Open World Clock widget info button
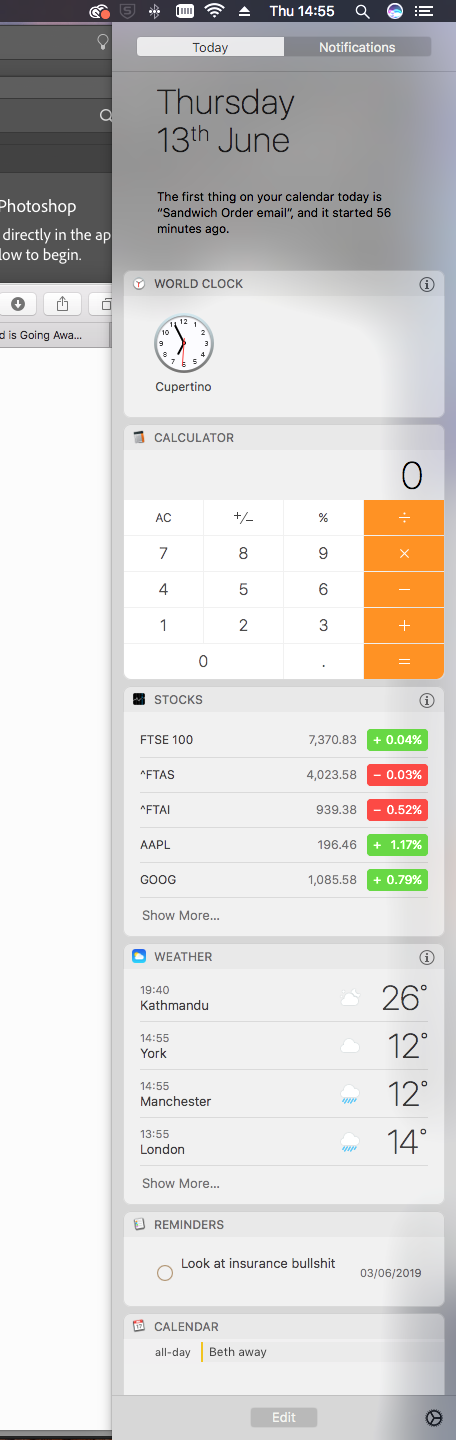Viewport: 456px width, 1440px height. (x=427, y=284)
